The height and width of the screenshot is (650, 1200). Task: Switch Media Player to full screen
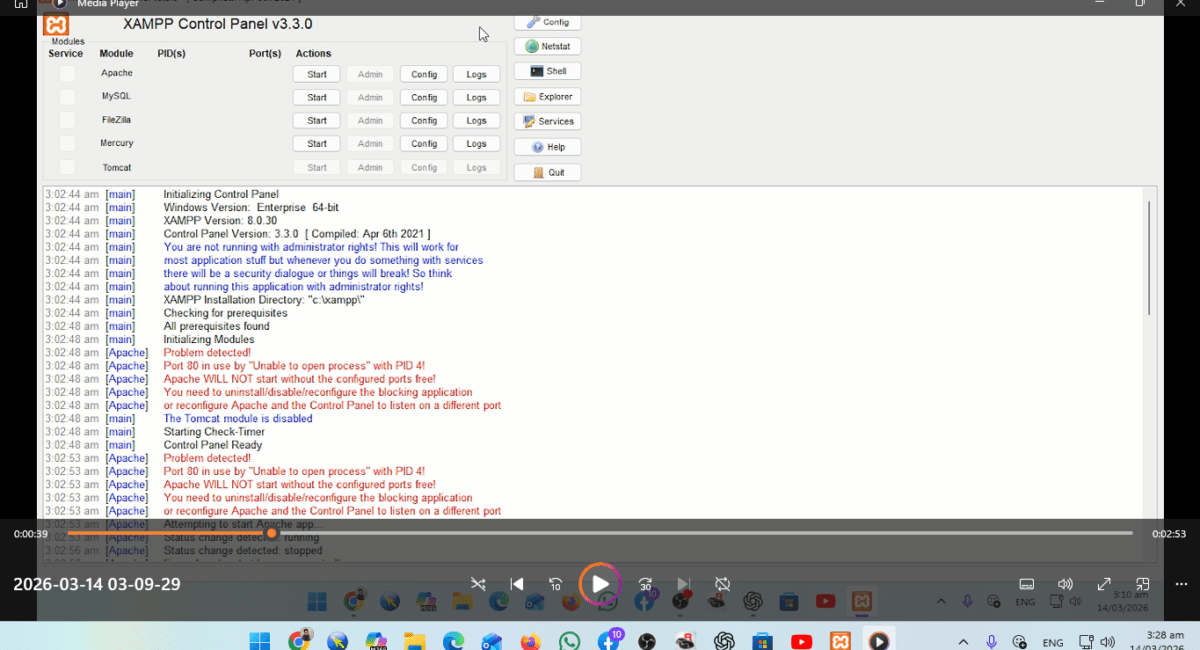pos(1104,584)
